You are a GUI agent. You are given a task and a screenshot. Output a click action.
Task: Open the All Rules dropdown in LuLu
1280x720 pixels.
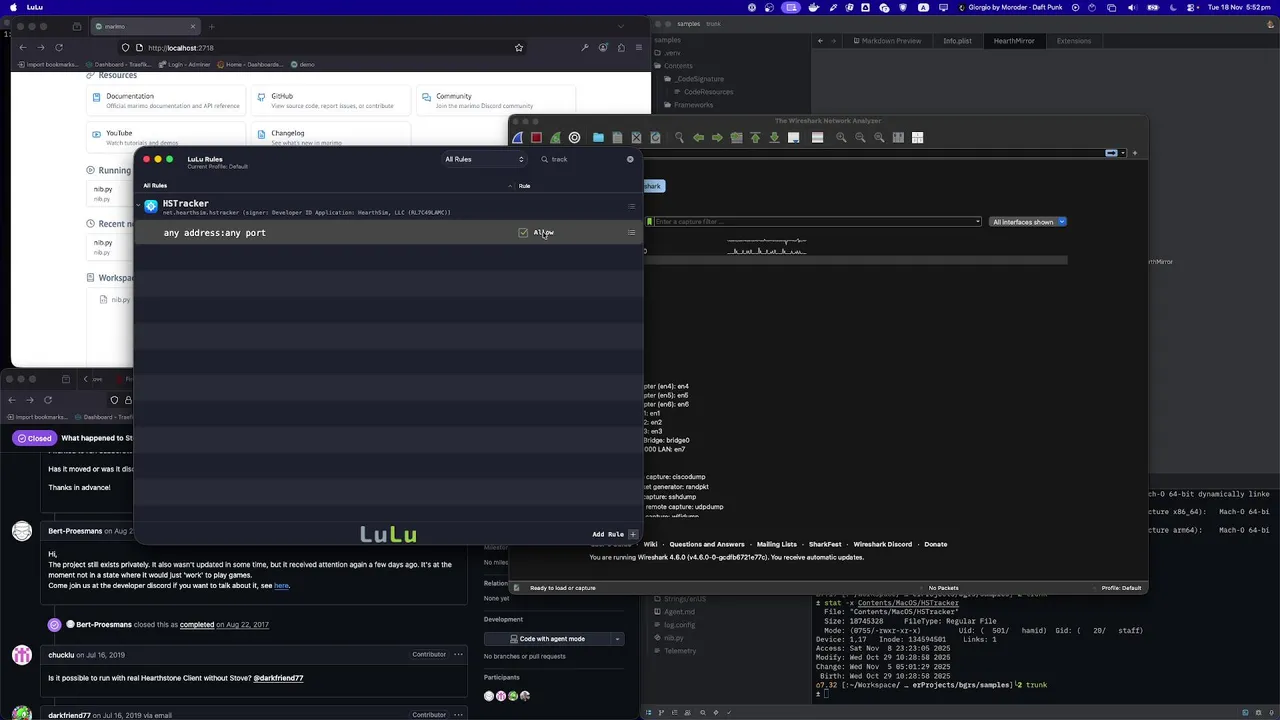click(x=484, y=159)
